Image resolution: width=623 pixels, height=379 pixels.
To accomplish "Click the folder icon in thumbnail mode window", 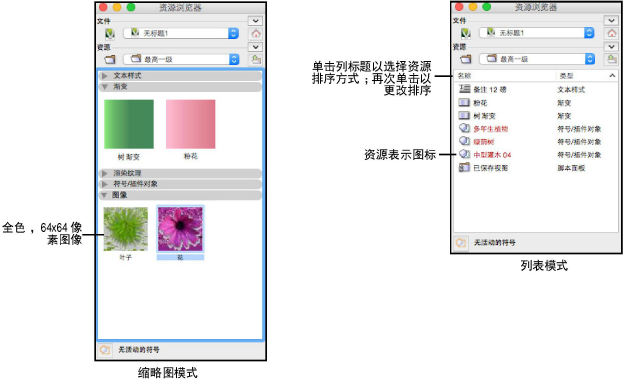I will coord(110,60).
